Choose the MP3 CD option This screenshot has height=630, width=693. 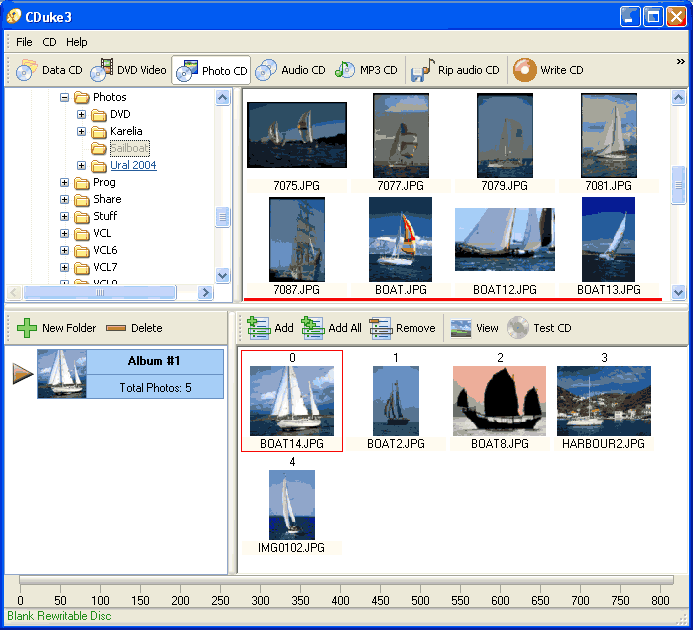click(366, 70)
